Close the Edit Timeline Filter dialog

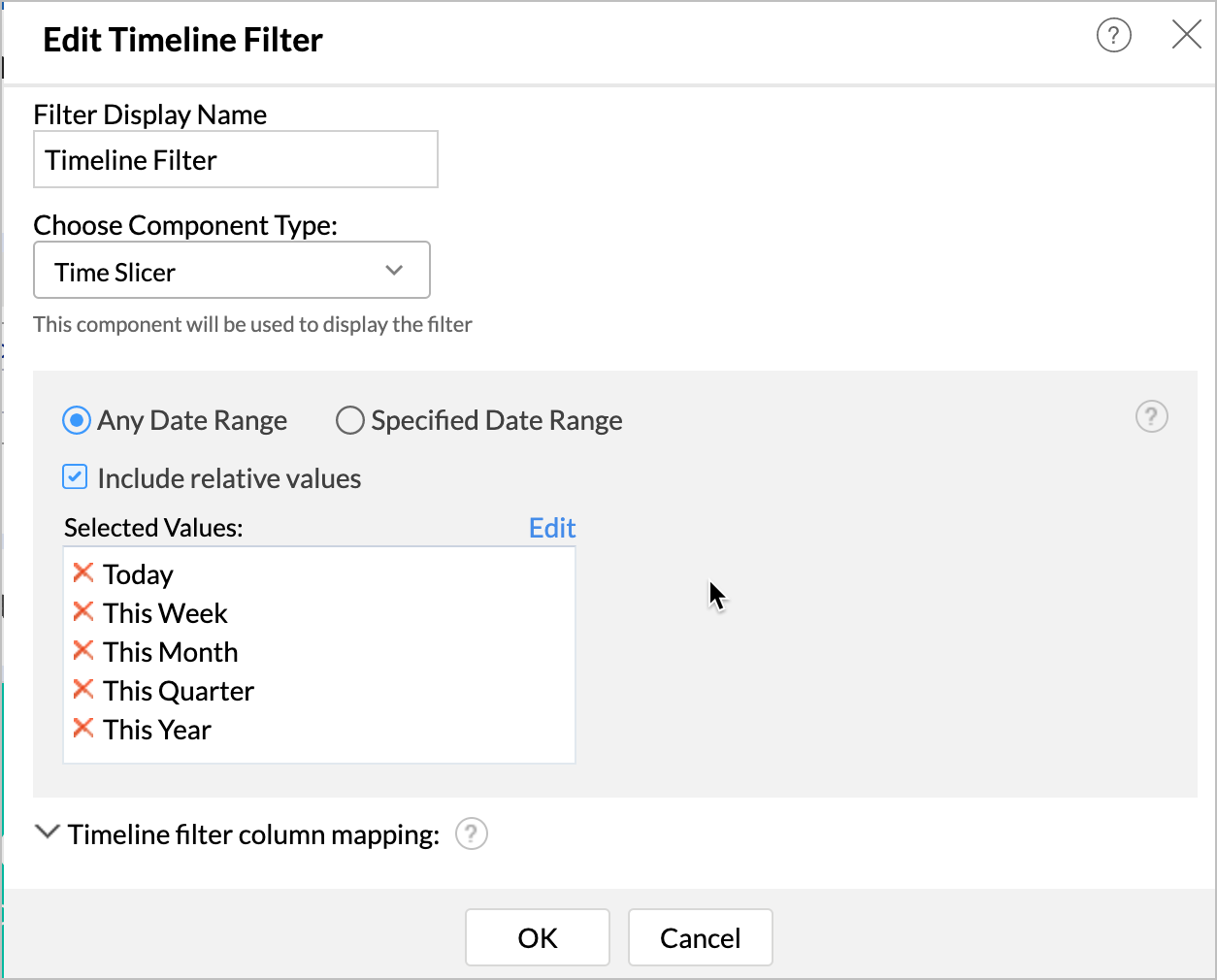pyautogui.click(x=1186, y=36)
